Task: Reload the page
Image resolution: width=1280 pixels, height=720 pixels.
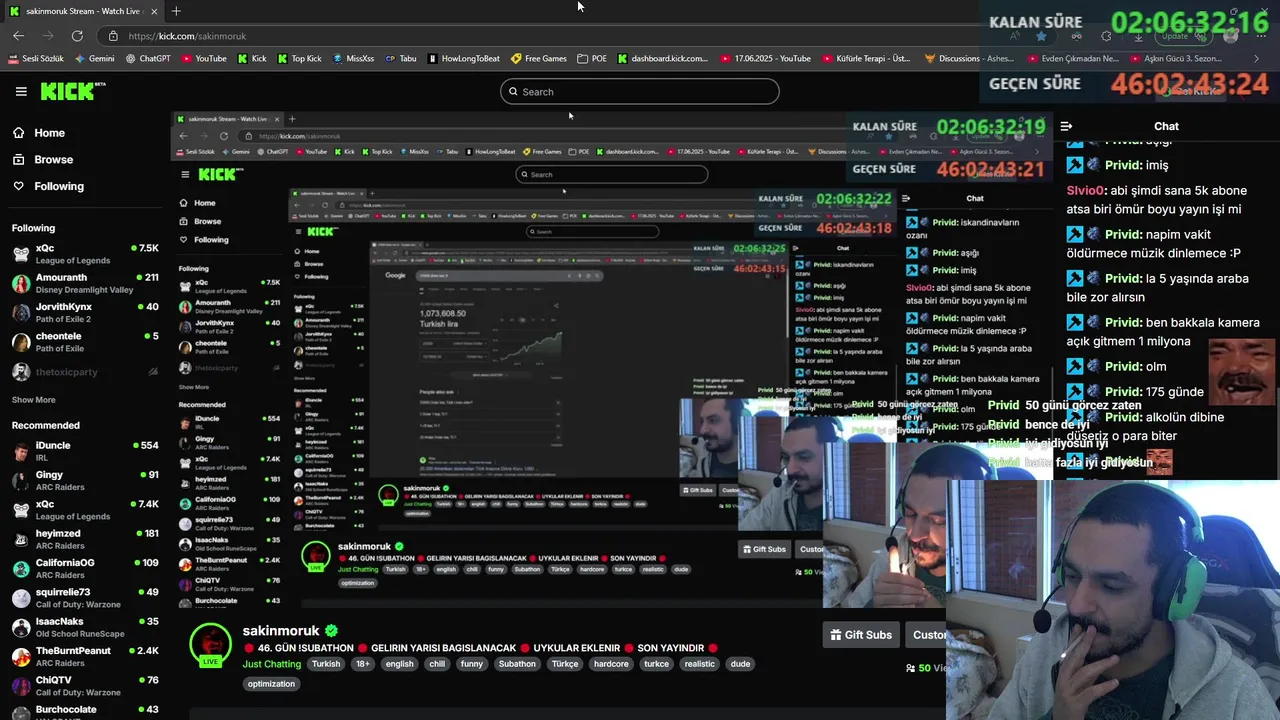Action: click(x=77, y=36)
